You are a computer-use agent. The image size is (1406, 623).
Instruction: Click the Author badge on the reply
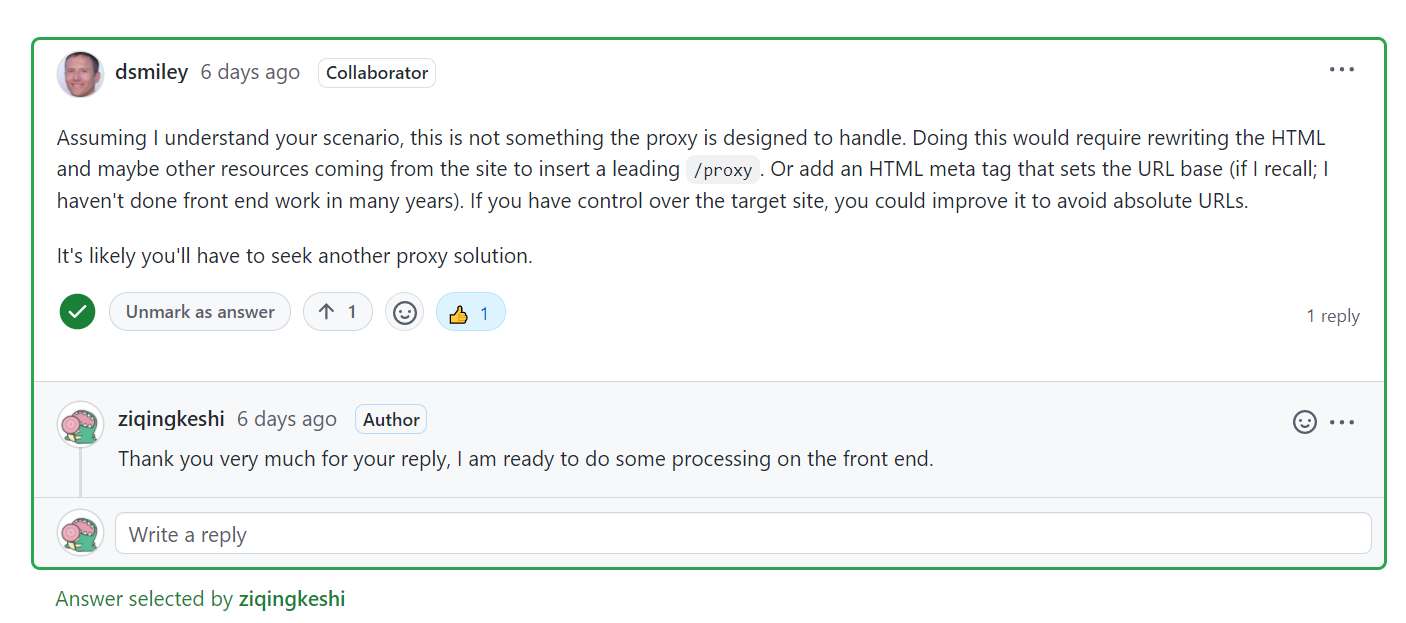pos(391,420)
